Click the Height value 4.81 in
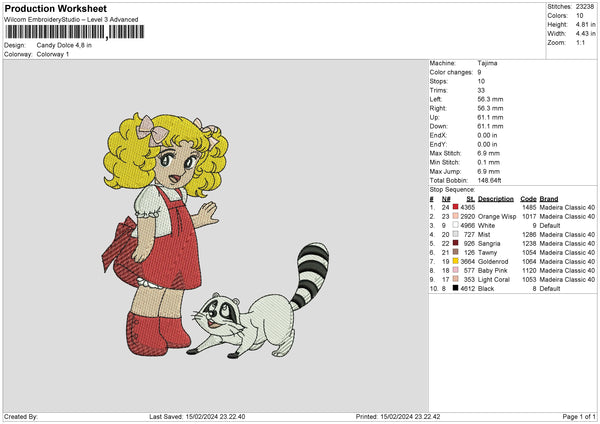Screen dimensions: 600x424 (x=585, y=24)
